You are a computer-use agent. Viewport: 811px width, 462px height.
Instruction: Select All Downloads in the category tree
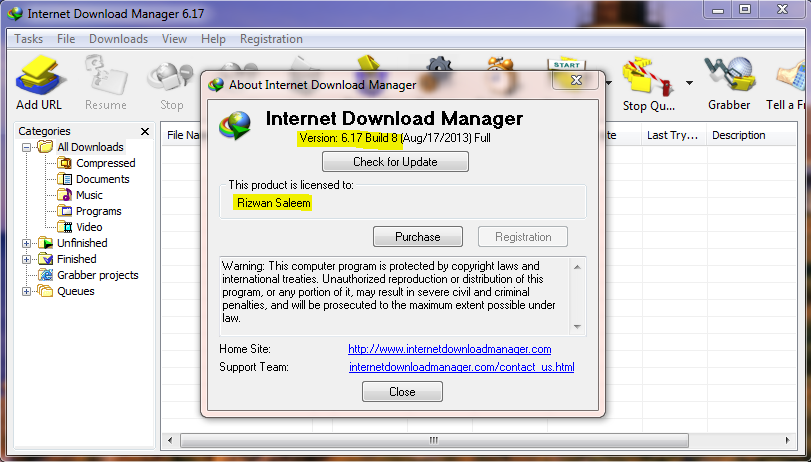(x=91, y=147)
